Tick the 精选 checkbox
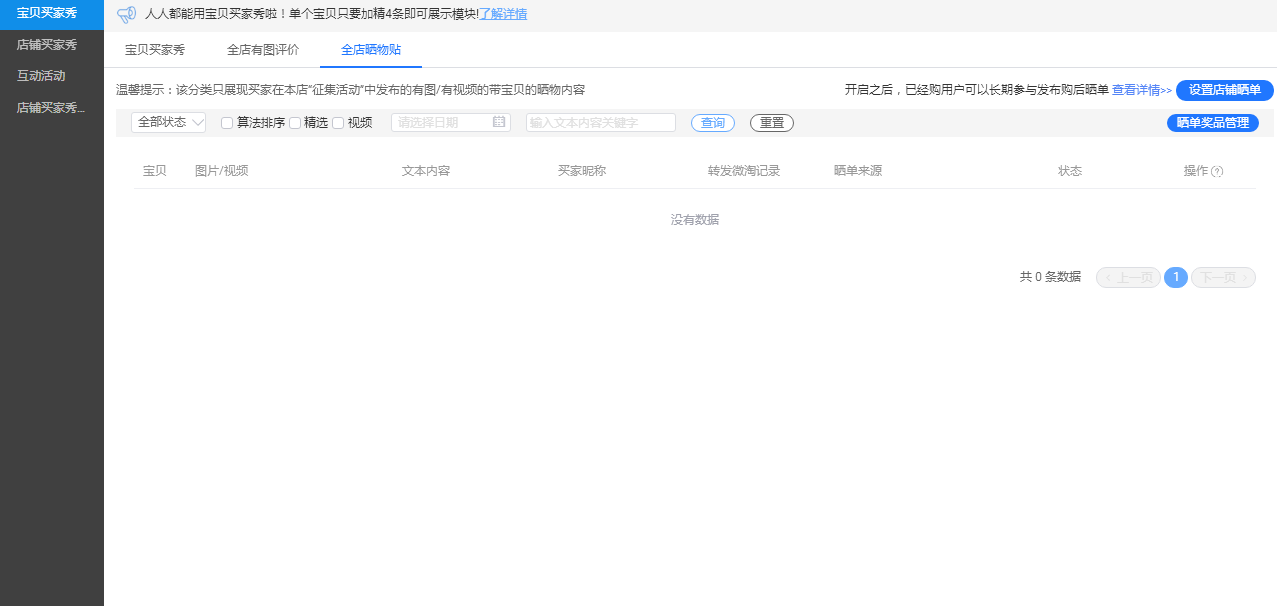 click(x=295, y=123)
